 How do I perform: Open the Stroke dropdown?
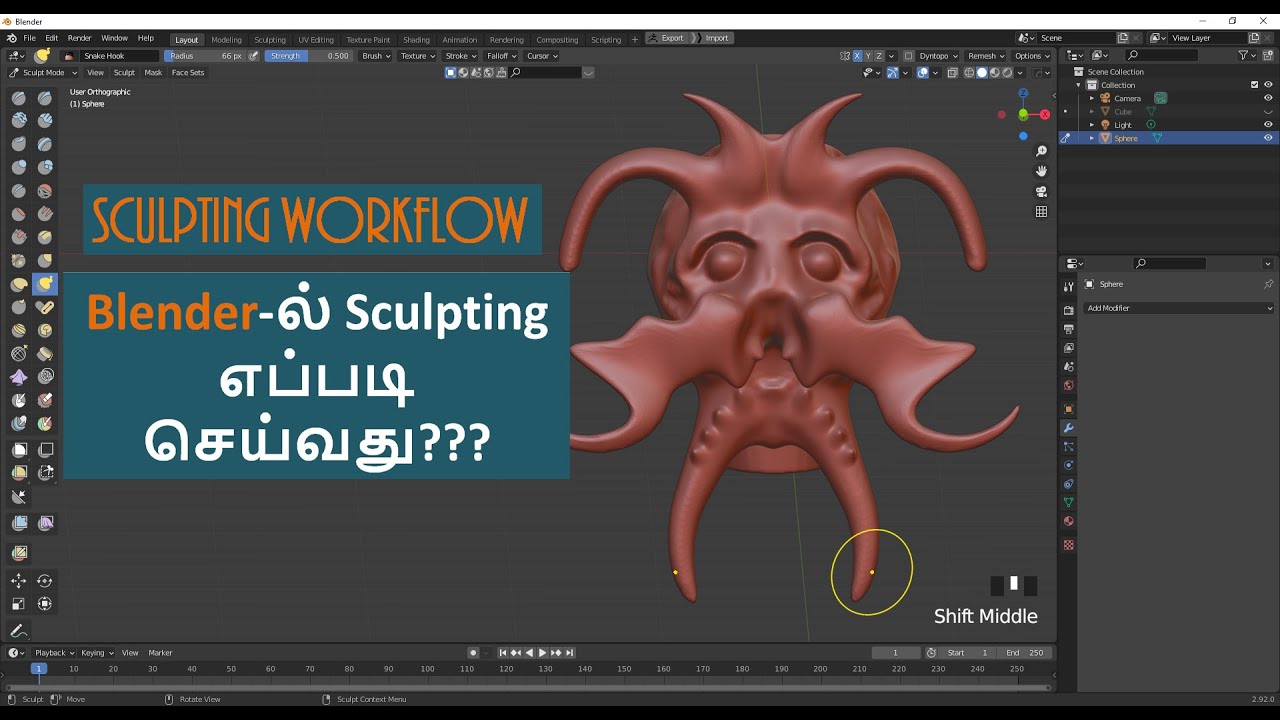point(460,56)
